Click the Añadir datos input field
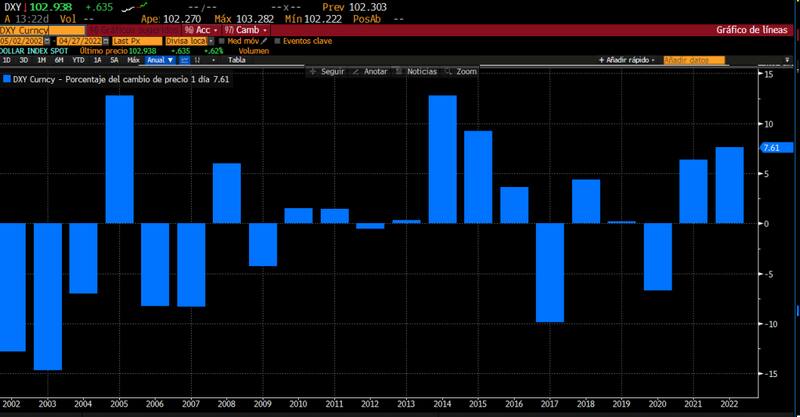The height and width of the screenshot is (417, 800). [x=693, y=60]
